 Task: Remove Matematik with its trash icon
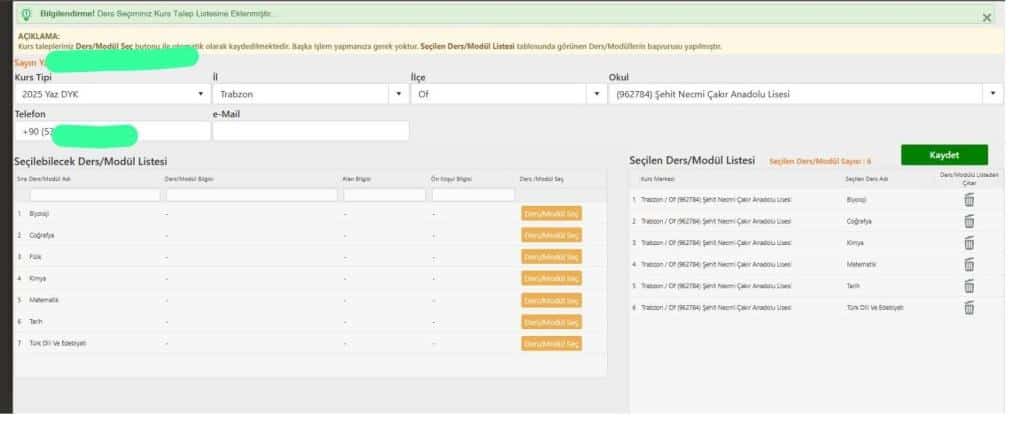click(x=968, y=264)
